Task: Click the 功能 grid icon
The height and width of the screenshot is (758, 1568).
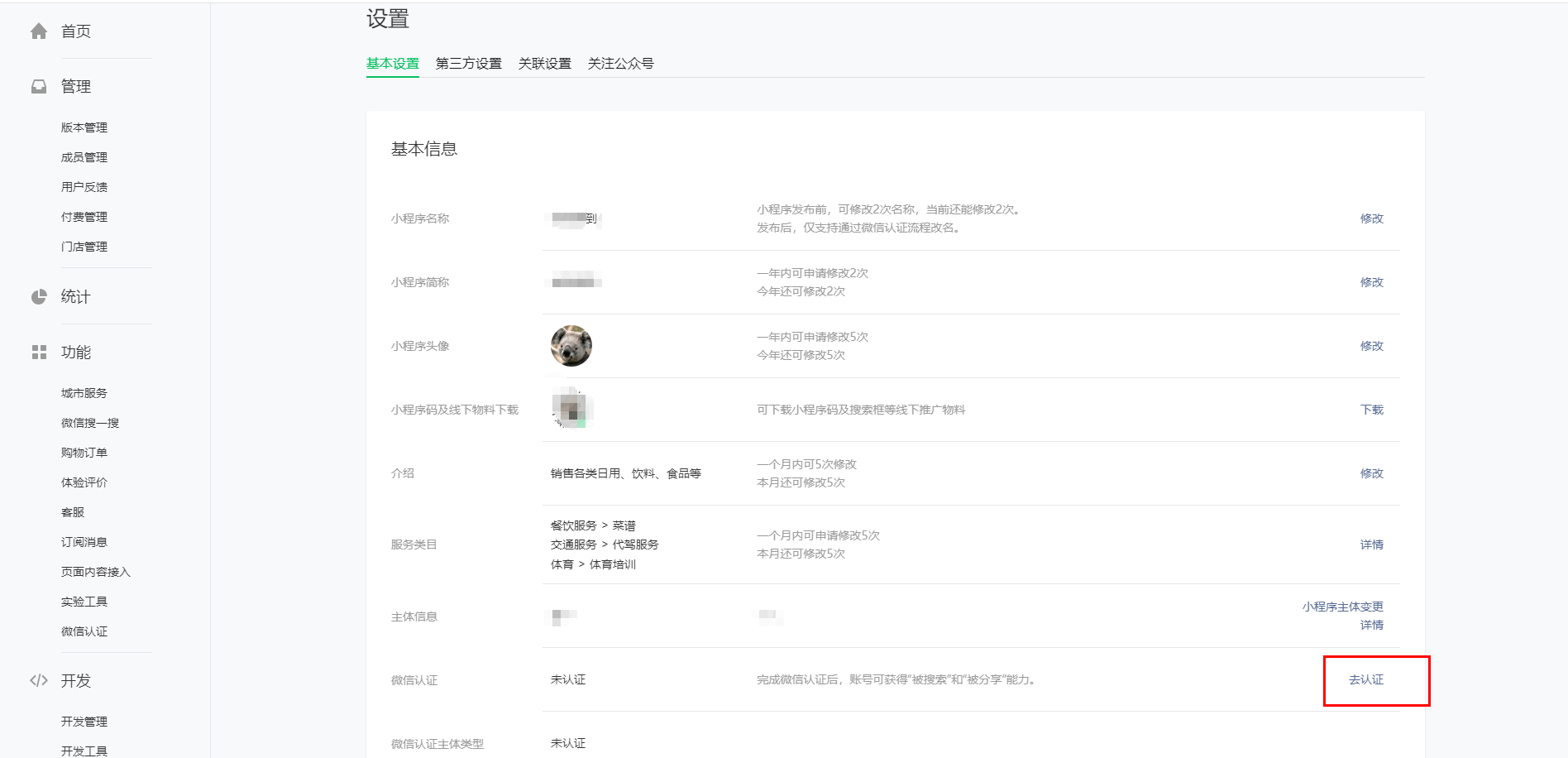Action: [x=39, y=353]
